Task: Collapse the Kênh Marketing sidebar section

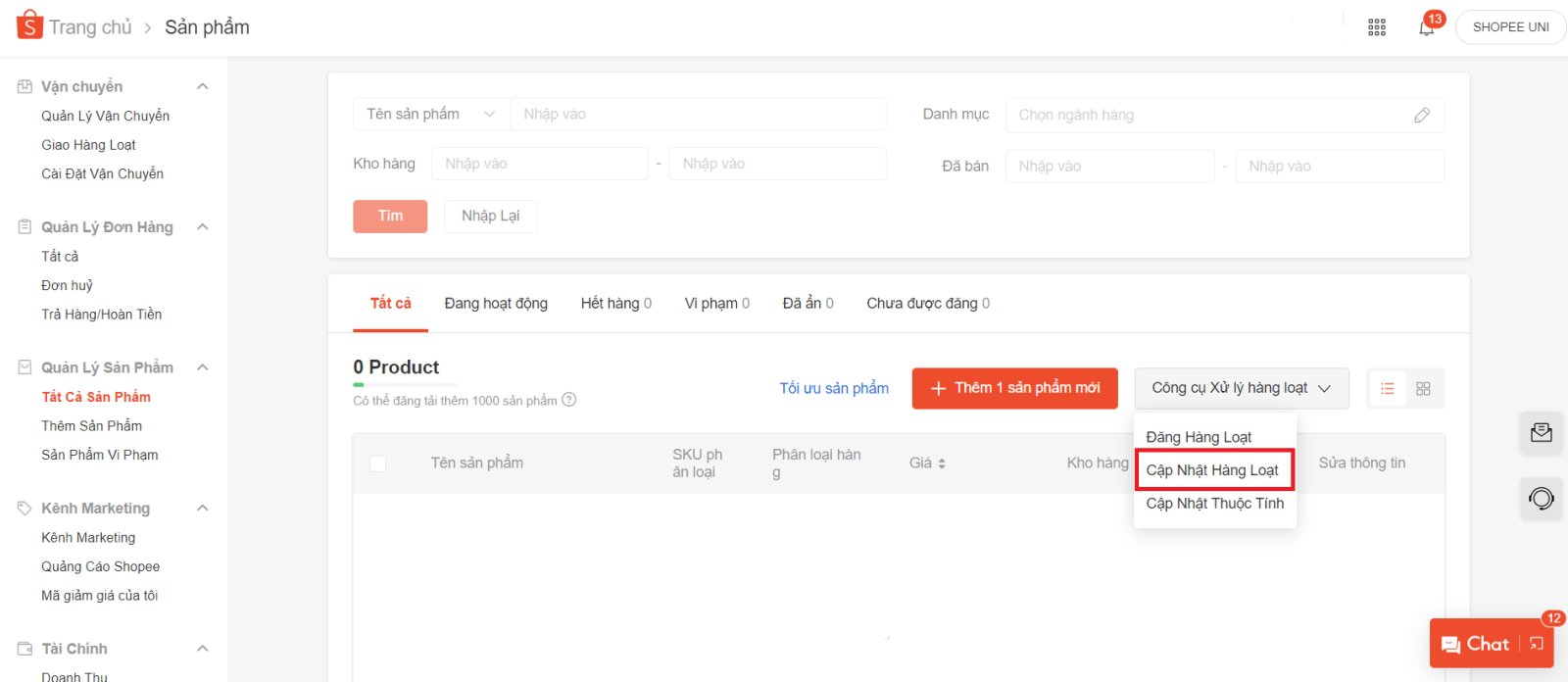Action: [x=203, y=508]
